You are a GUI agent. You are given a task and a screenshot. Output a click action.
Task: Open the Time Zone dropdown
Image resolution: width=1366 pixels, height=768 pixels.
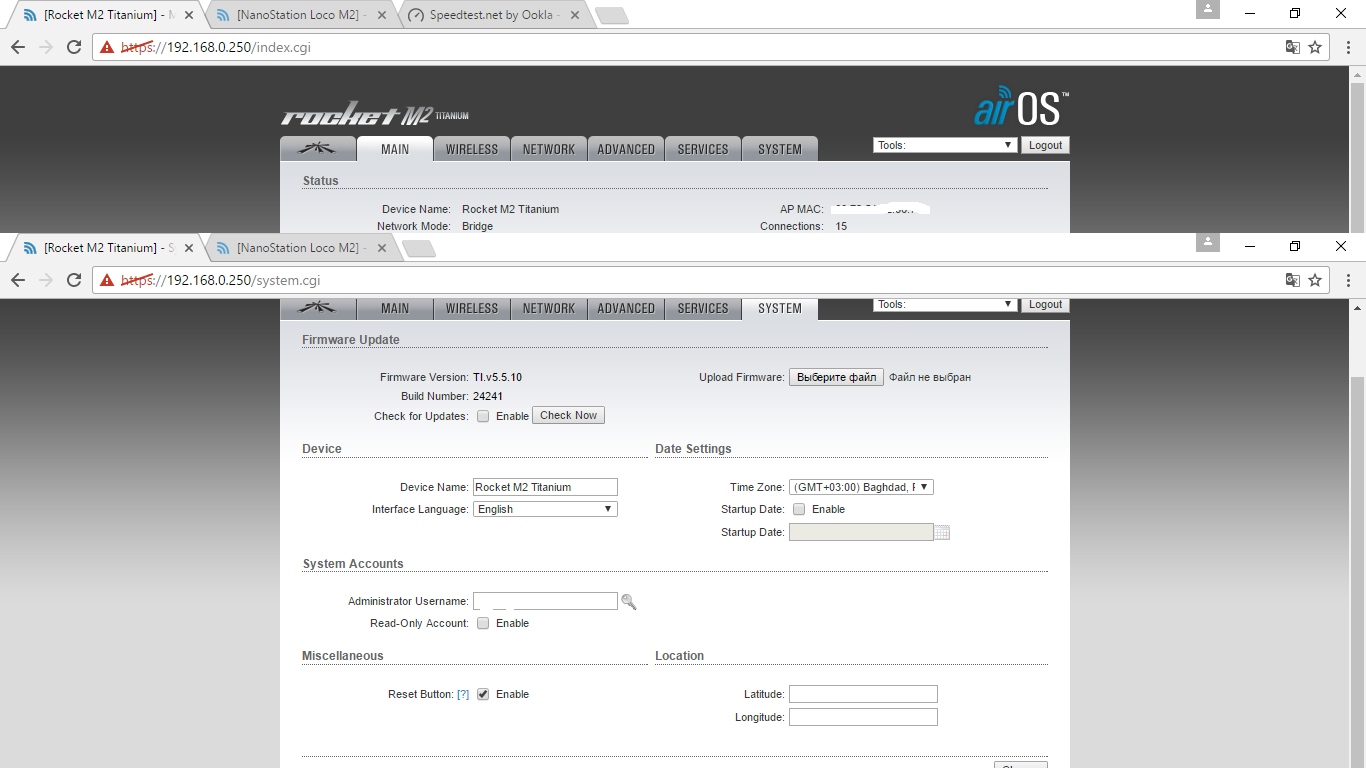[861, 487]
